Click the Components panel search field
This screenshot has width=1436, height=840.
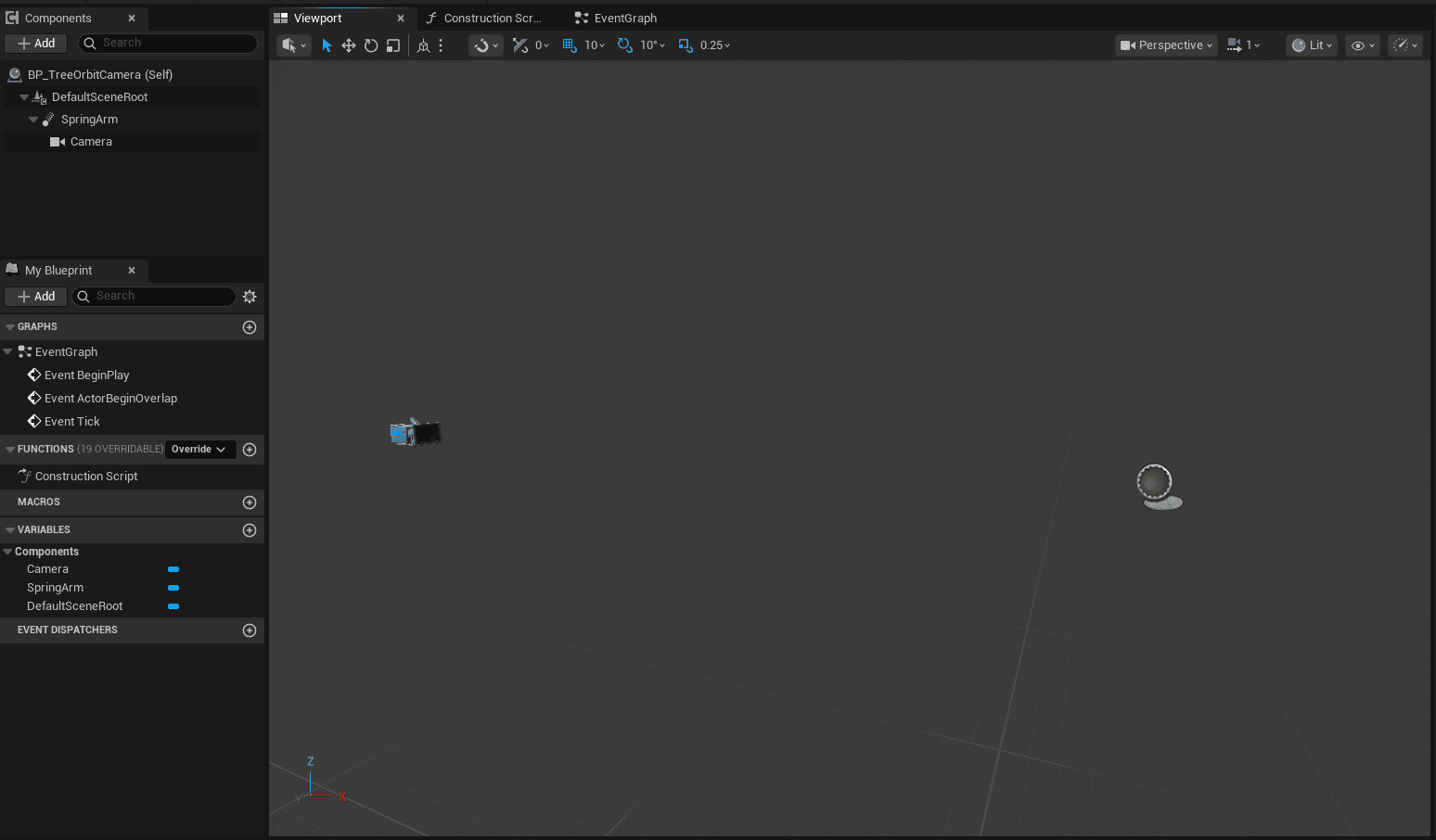point(167,43)
